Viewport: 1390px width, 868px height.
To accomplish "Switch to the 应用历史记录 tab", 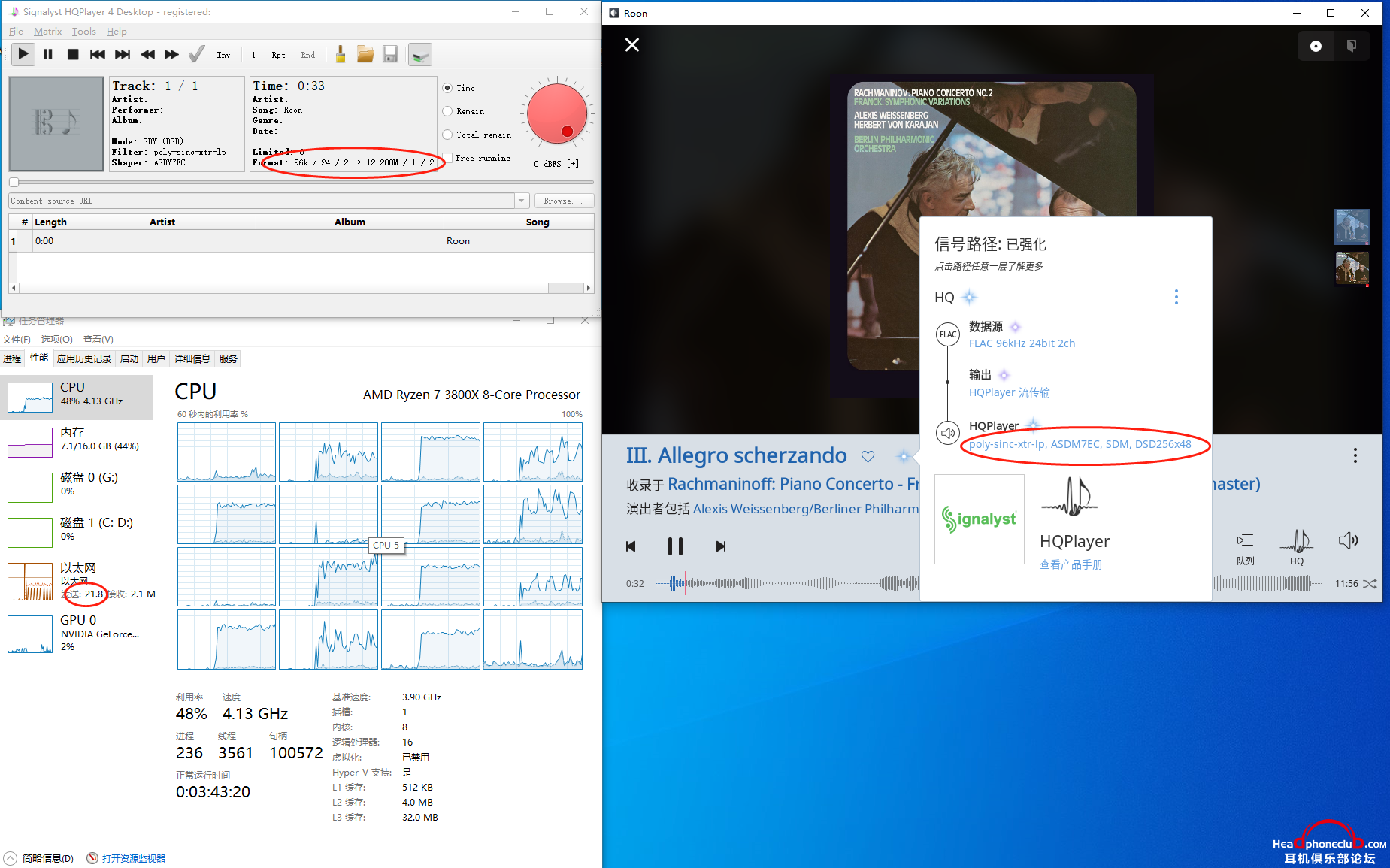I will [x=84, y=359].
